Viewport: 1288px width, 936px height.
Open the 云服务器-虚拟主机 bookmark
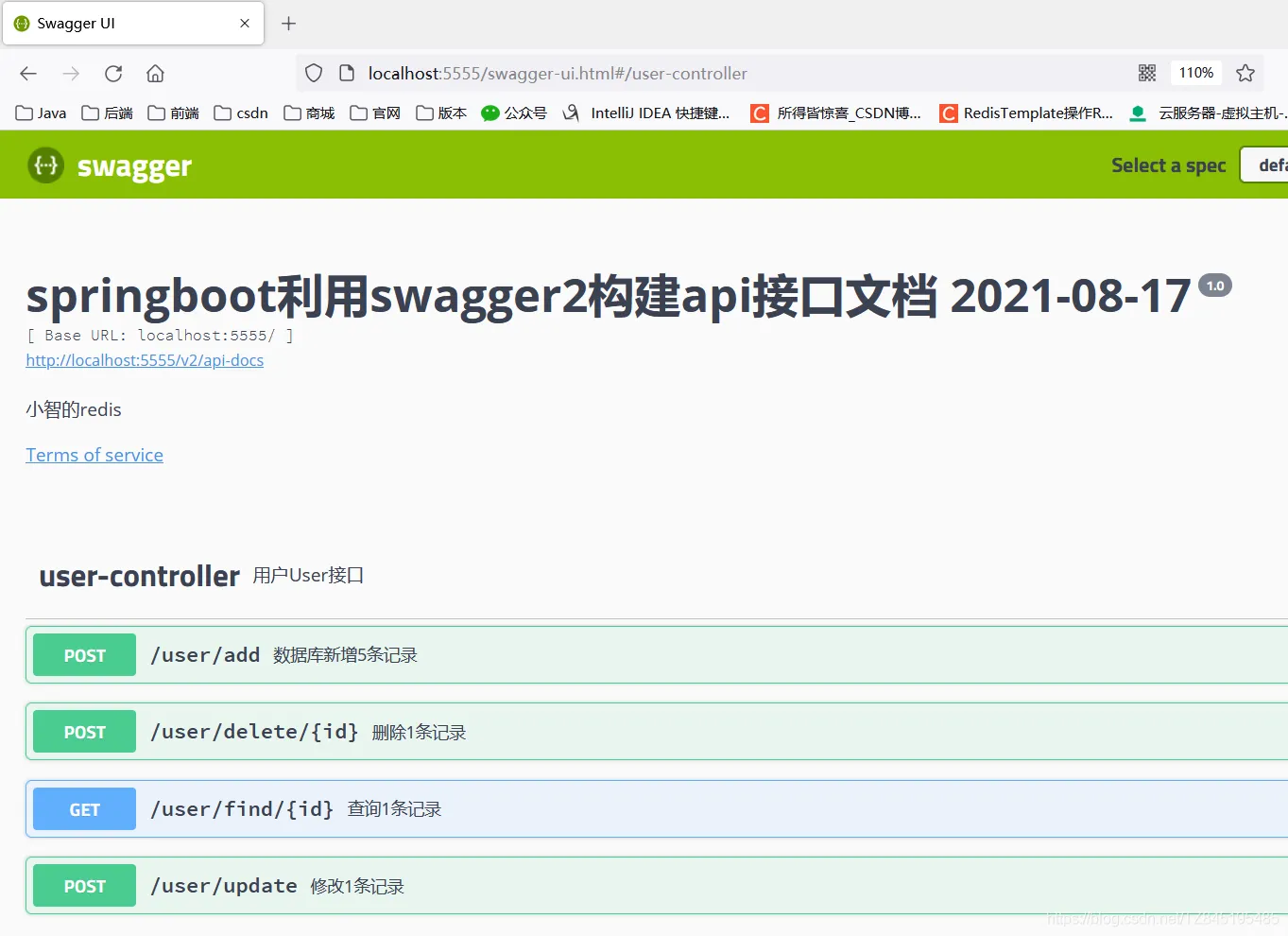pos(1209,113)
